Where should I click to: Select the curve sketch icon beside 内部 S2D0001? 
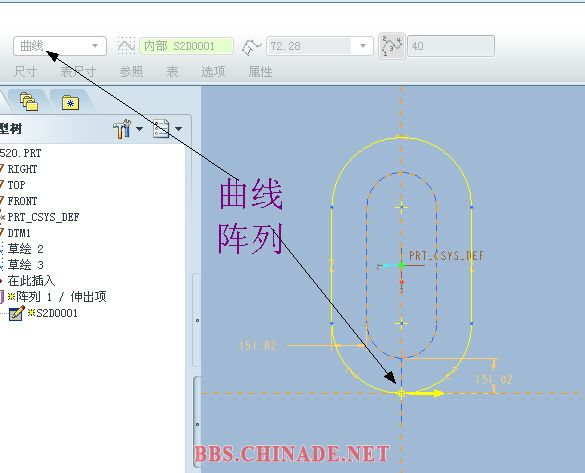tap(126, 46)
